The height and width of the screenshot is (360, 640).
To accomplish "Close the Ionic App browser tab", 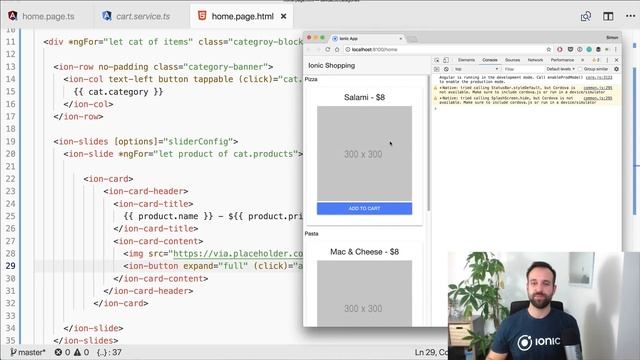I will (400, 38).
